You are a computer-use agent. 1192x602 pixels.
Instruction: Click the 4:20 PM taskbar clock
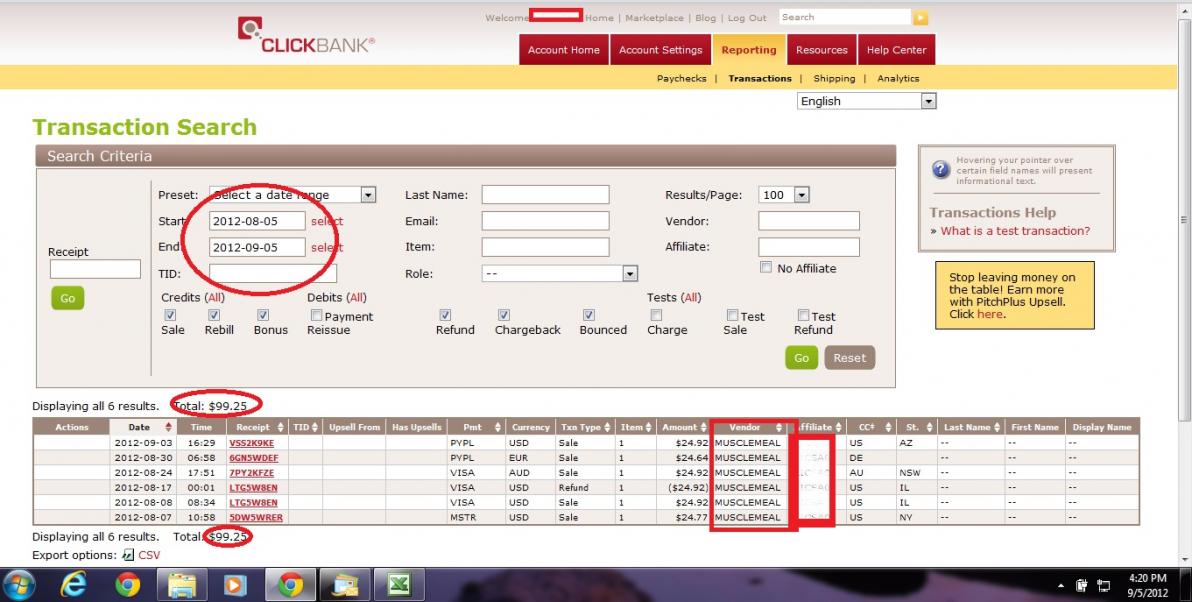click(x=1147, y=578)
